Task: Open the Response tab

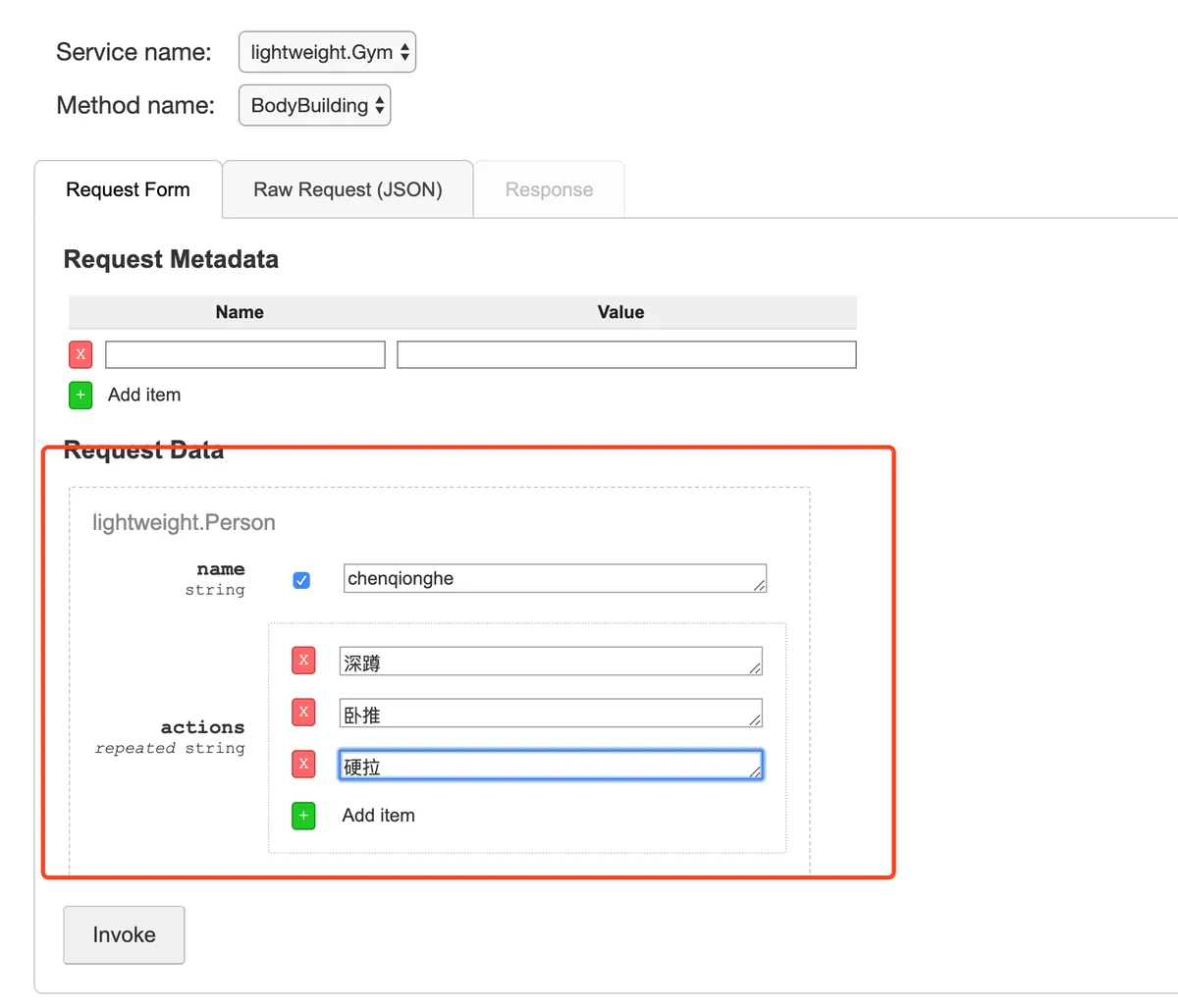Action: click(549, 189)
